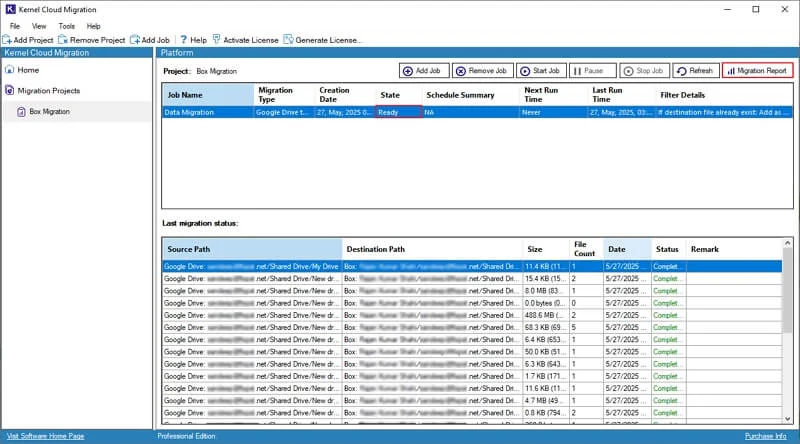Click the Home icon in sidebar

pyautogui.click(x=9, y=69)
